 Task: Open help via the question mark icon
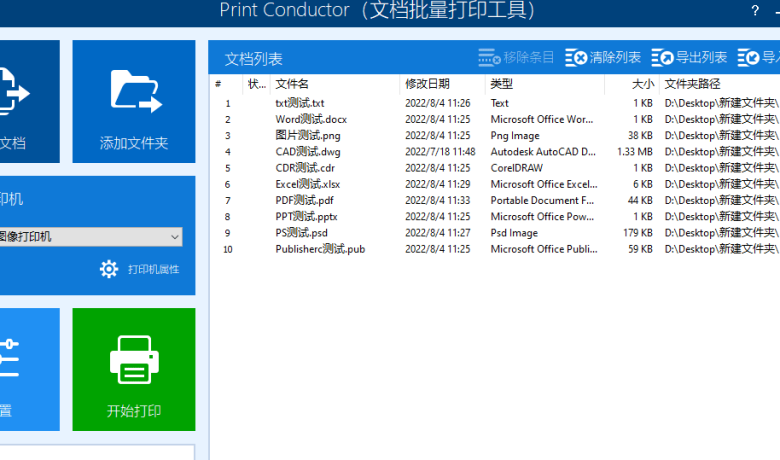click(755, 10)
